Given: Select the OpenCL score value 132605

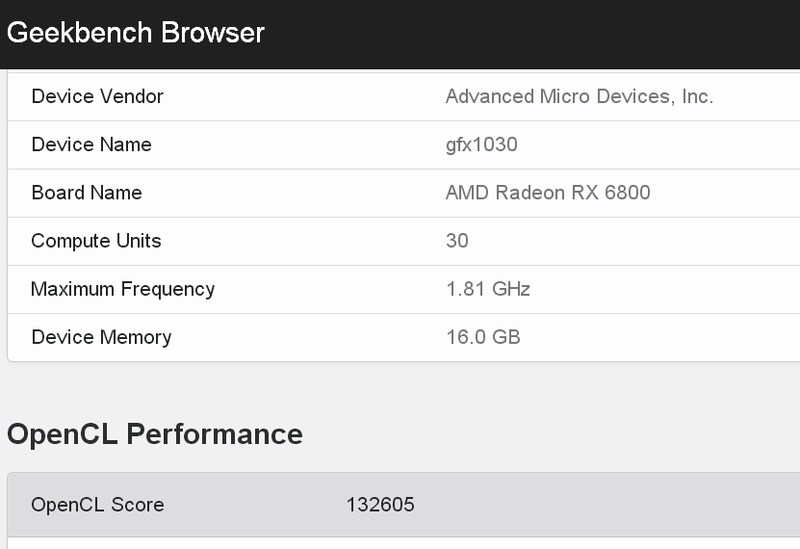Looking at the screenshot, I should click(380, 504).
